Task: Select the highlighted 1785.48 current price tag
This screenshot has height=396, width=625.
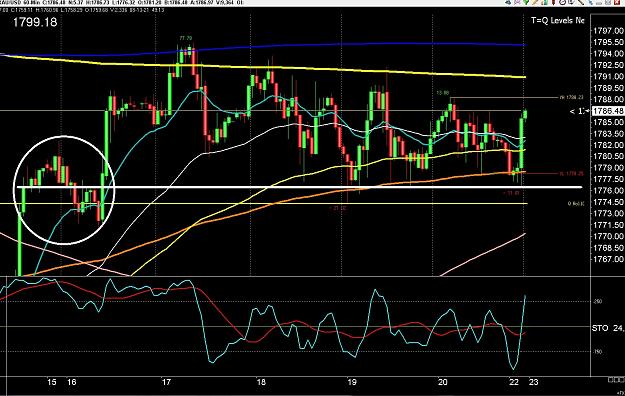Action: (x=608, y=111)
